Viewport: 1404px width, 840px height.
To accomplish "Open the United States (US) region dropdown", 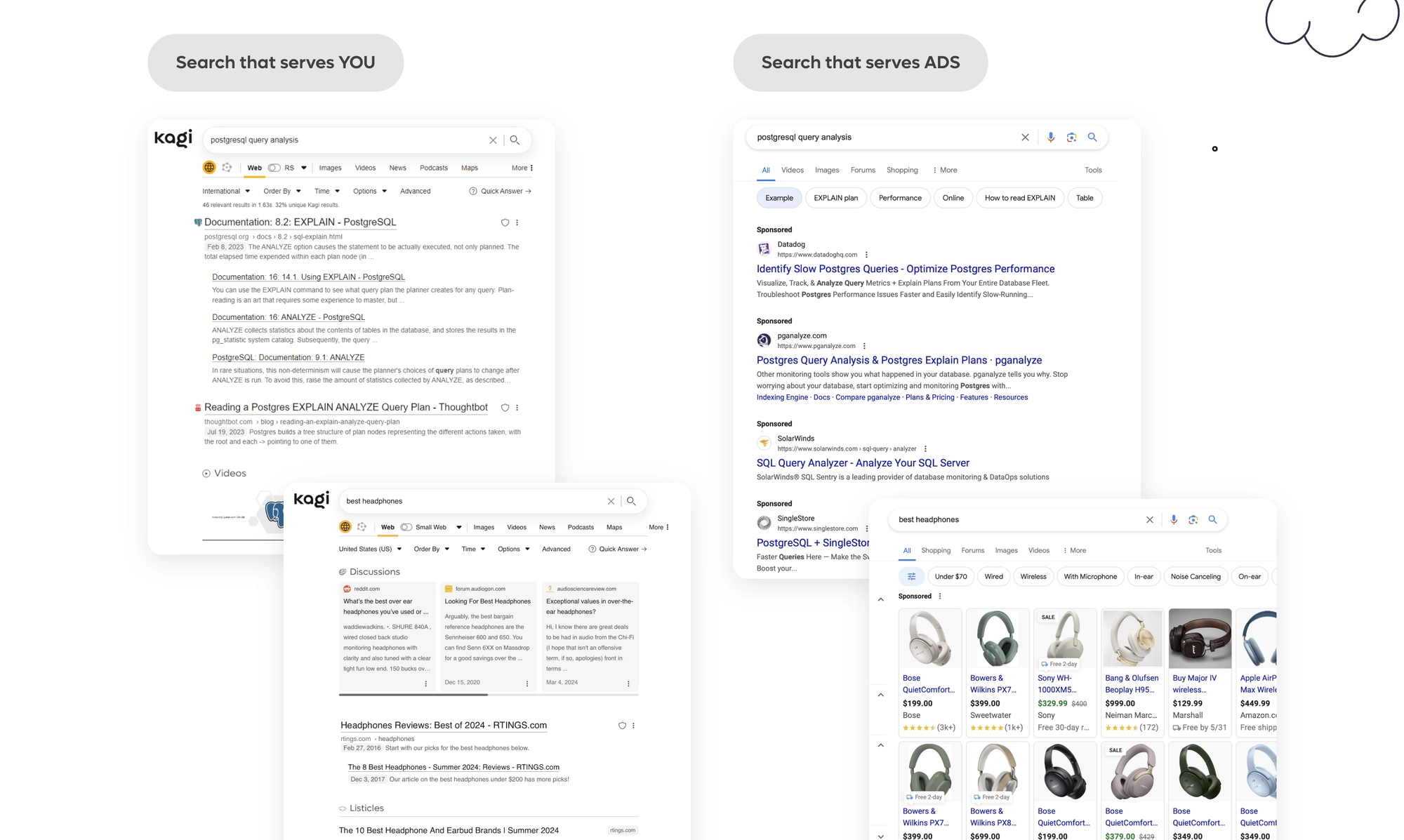I will click(x=370, y=549).
